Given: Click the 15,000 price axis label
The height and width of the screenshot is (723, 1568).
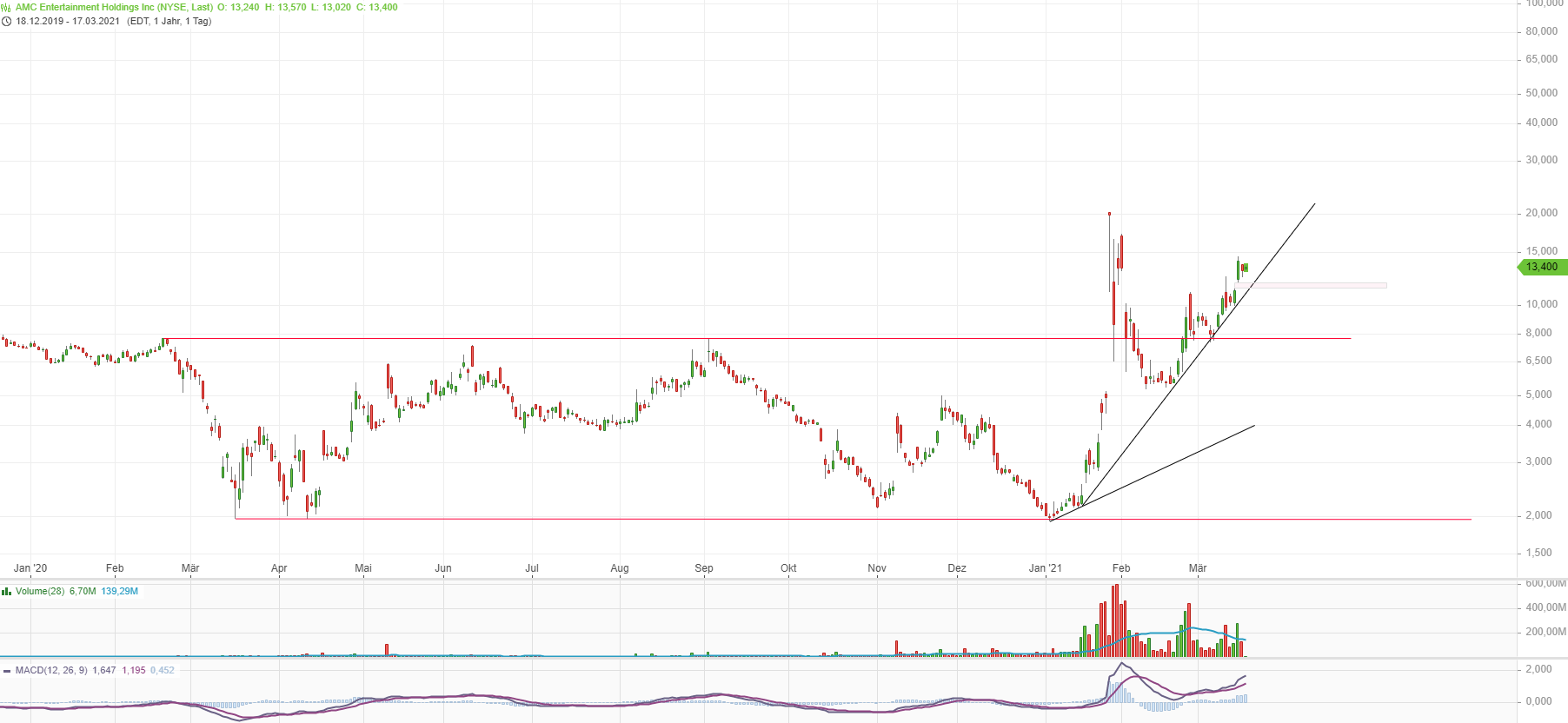Looking at the screenshot, I should tap(1542, 251).
